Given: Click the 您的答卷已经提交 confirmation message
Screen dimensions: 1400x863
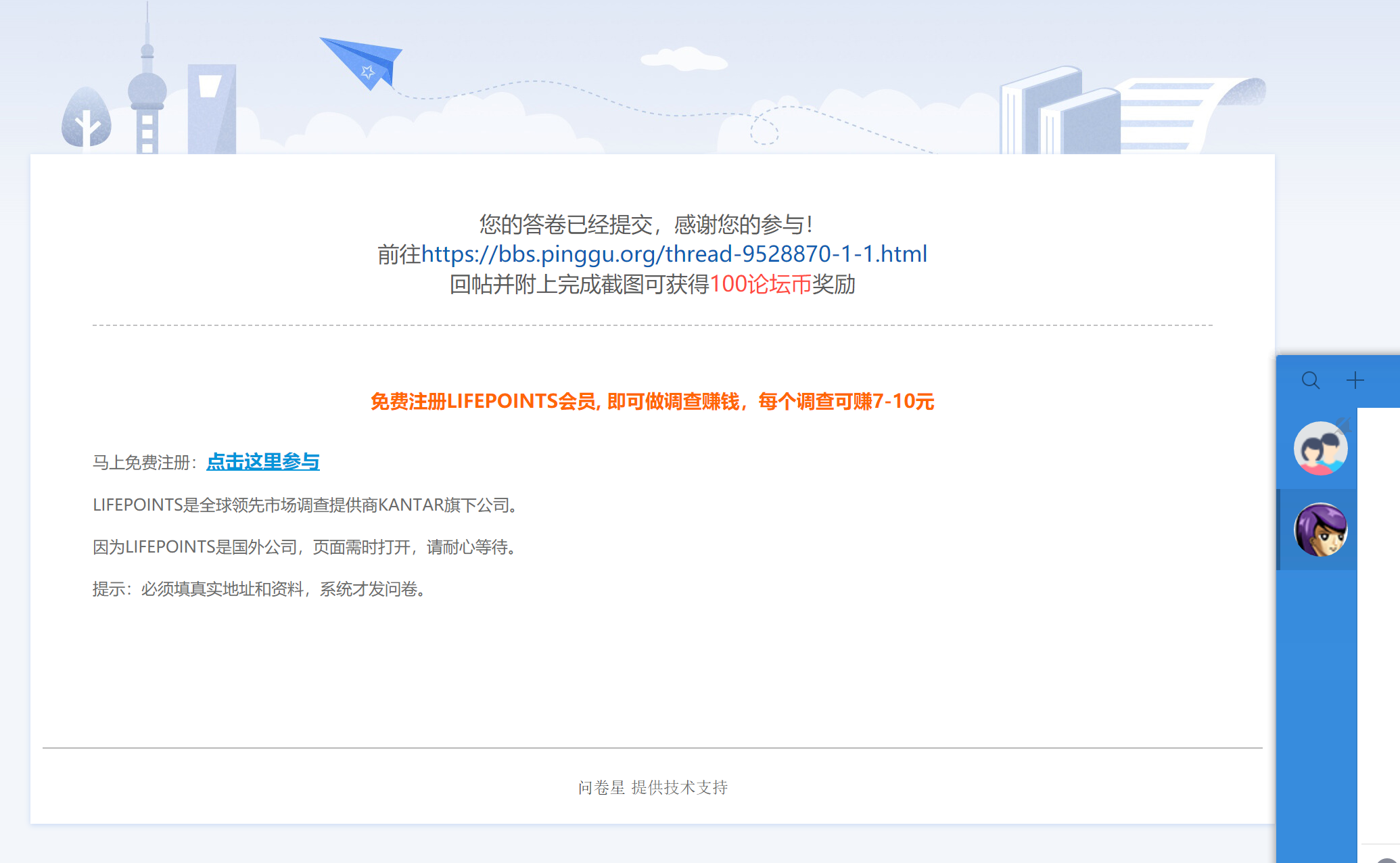Looking at the screenshot, I should (646, 225).
